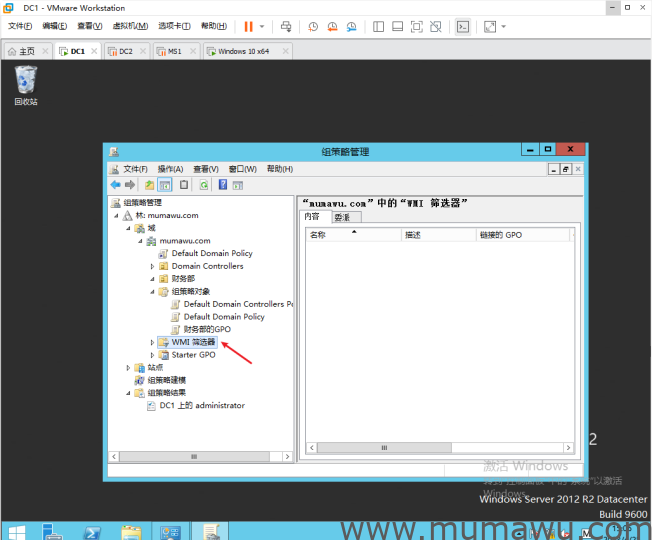The width and height of the screenshot is (652, 540).
Task: Select Default Domain Controllers Policy object
Action: (x=238, y=304)
